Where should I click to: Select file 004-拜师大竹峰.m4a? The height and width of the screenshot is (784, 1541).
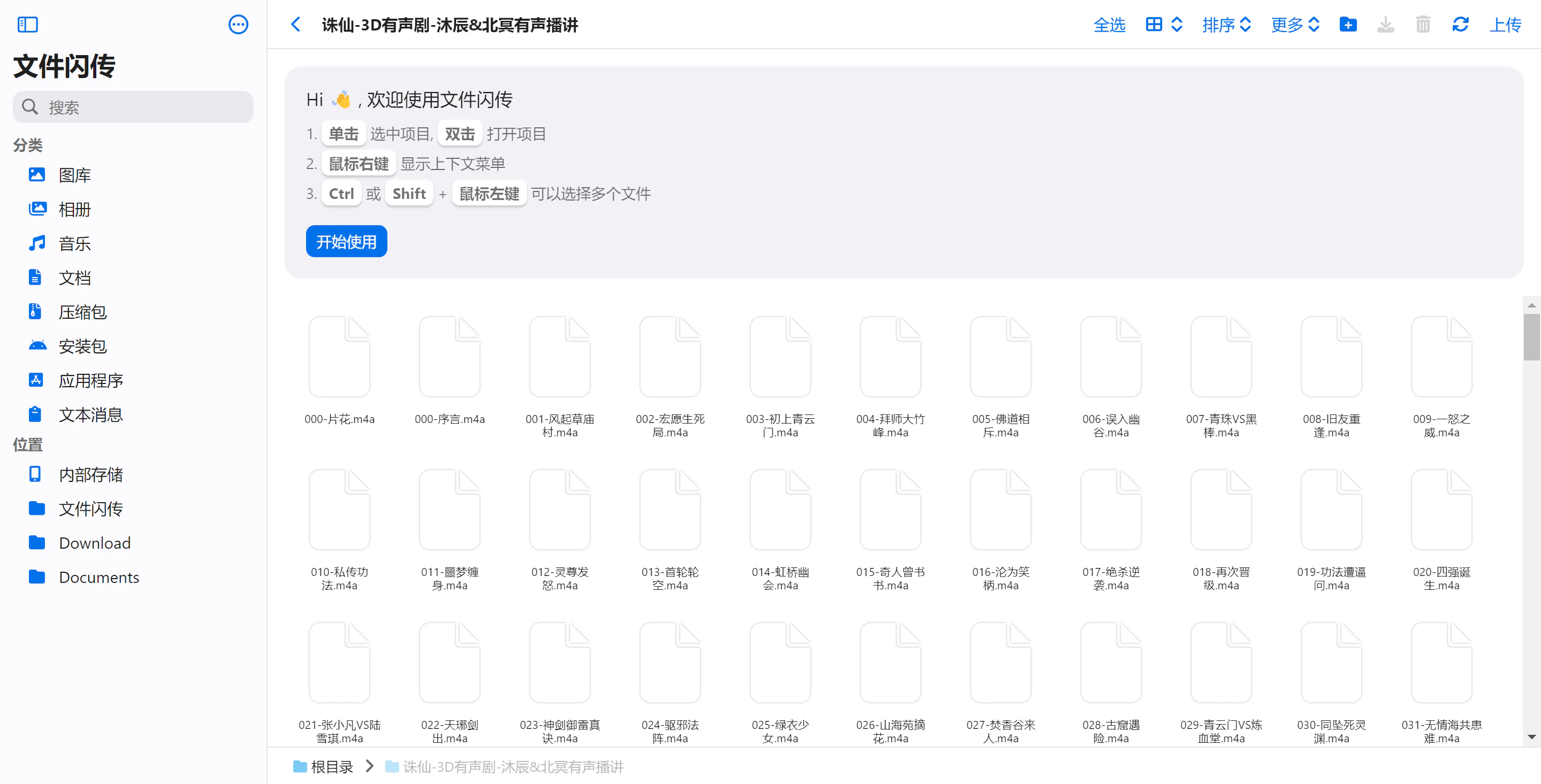pos(890,376)
